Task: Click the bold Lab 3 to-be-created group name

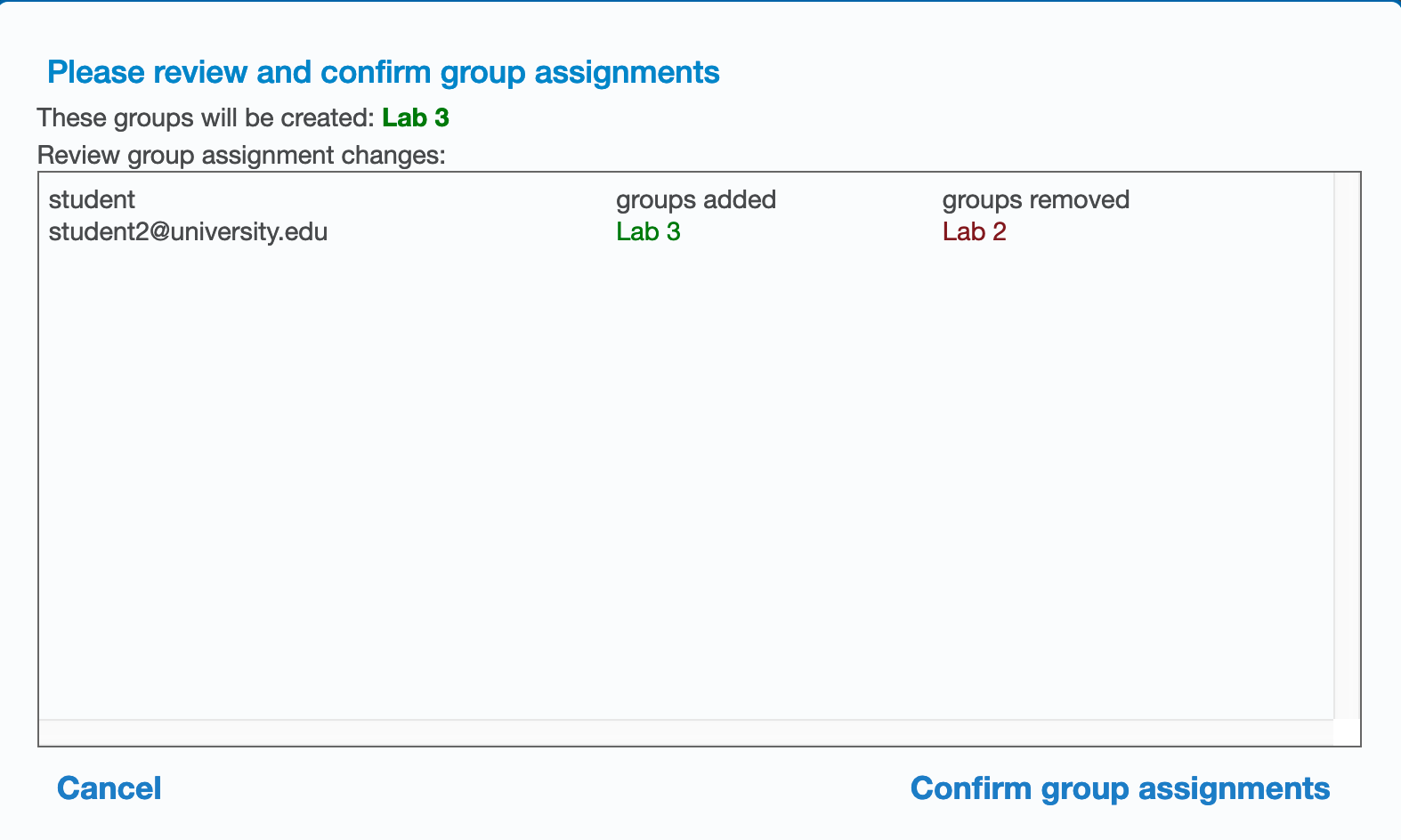Action: [x=416, y=117]
